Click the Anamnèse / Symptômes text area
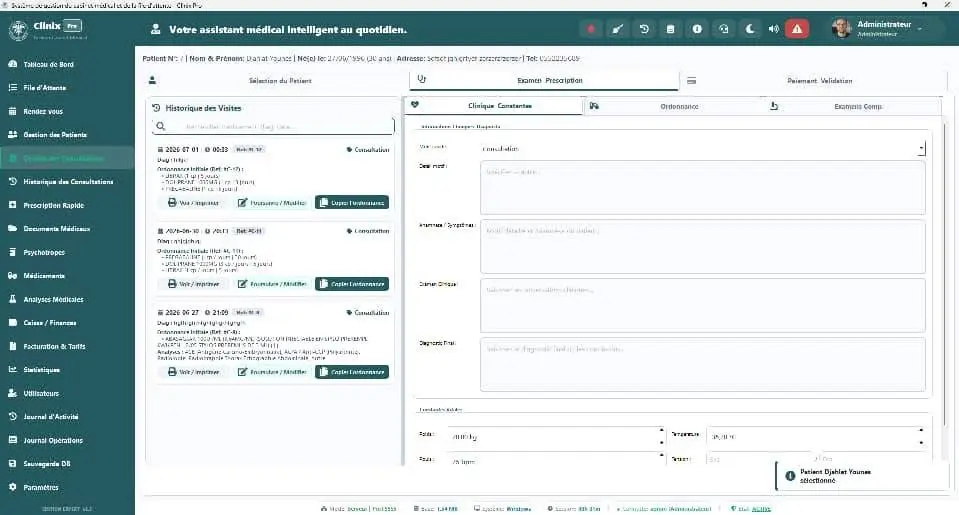The height and width of the screenshot is (515, 959). coord(703,246)
